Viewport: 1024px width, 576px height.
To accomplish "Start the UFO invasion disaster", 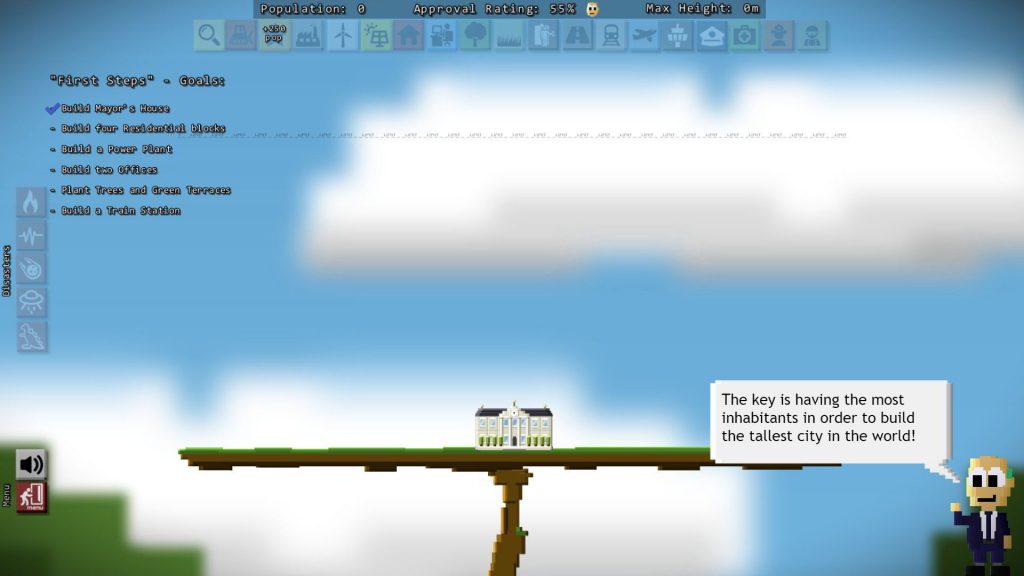I will pyautogui.click(x=31, y=301).
